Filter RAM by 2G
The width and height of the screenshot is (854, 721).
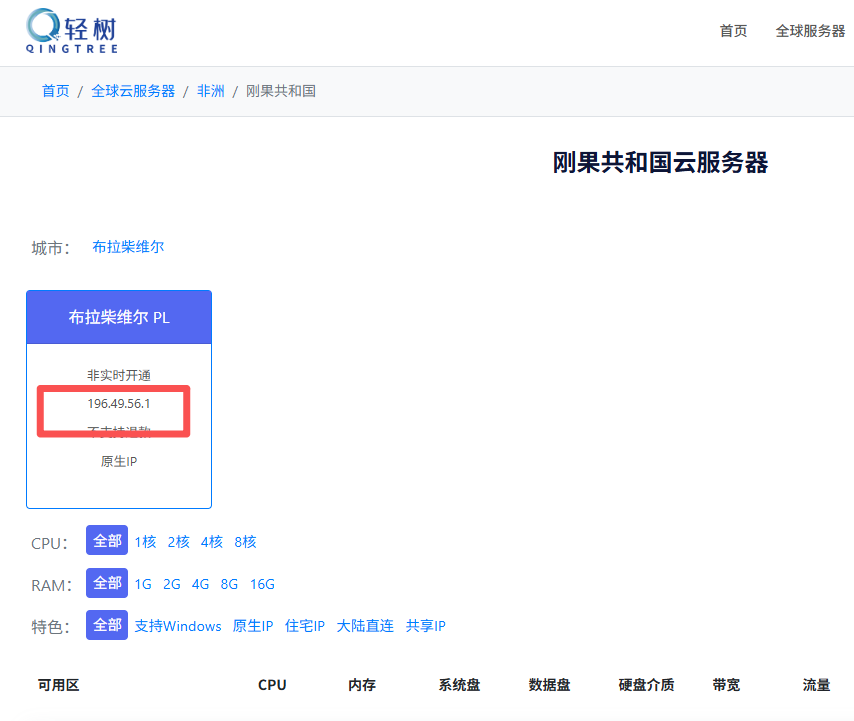172,584
